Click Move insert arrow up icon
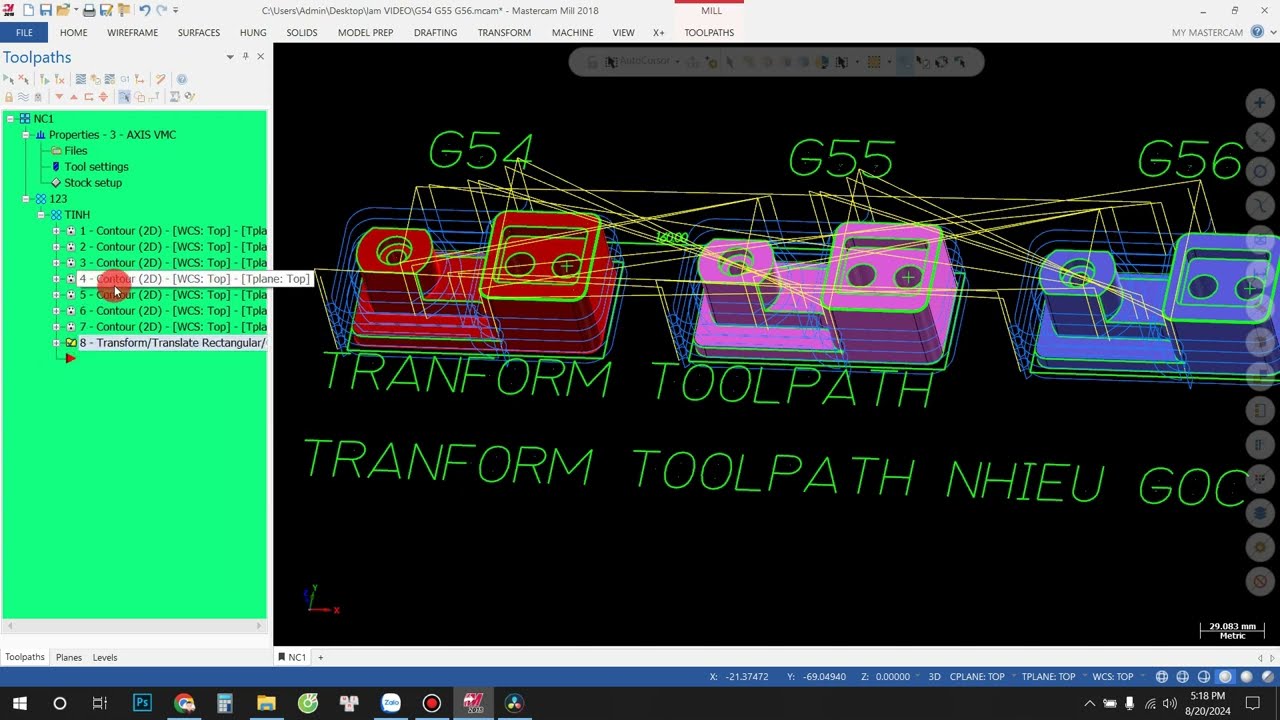Image resolution: width=1280 pixels, height=720 pixels. click(x=74, y=97)
